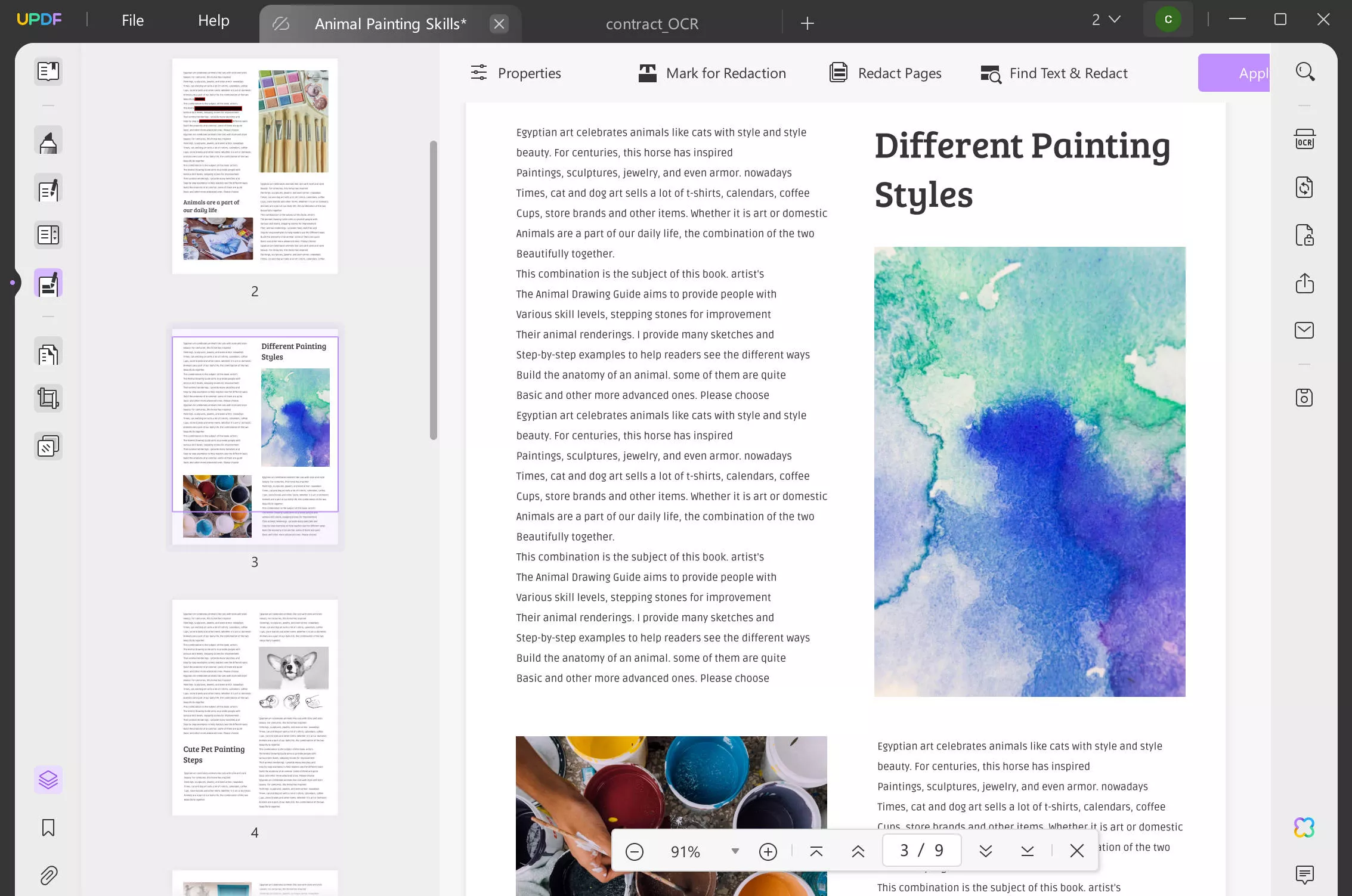Toggle the thumbnails layers panel
1352x896 pixels.
tap(48, 780)
